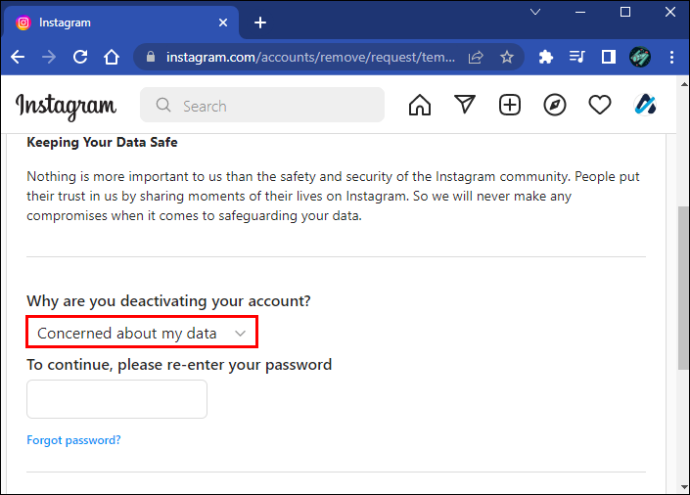This screenshot has height=495, width=690.
Task: Click the share page icon in address bar
Action: pyautogui.click(x=476, y=57)
